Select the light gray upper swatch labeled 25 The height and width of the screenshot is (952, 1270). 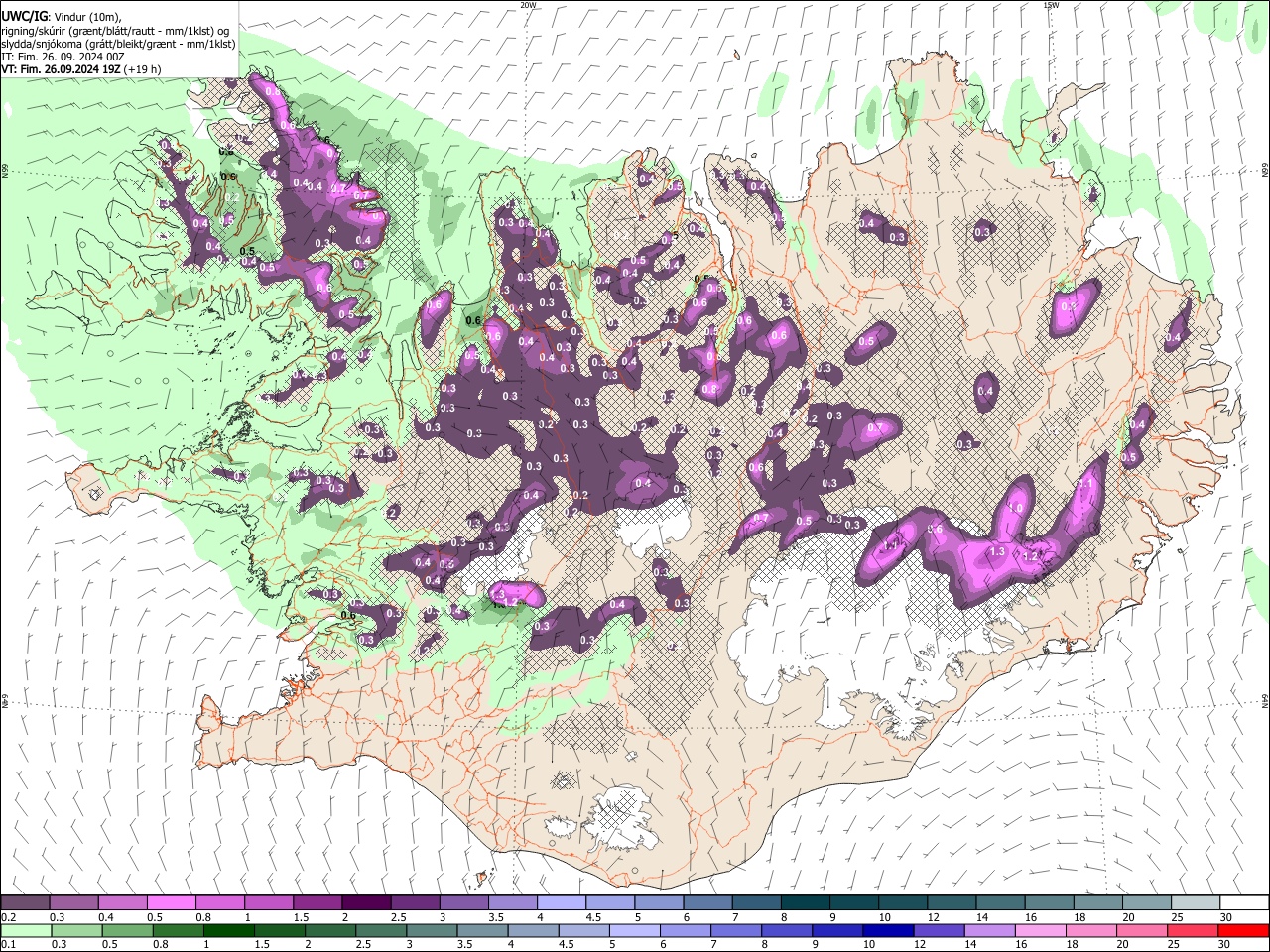coord(1195,903)
